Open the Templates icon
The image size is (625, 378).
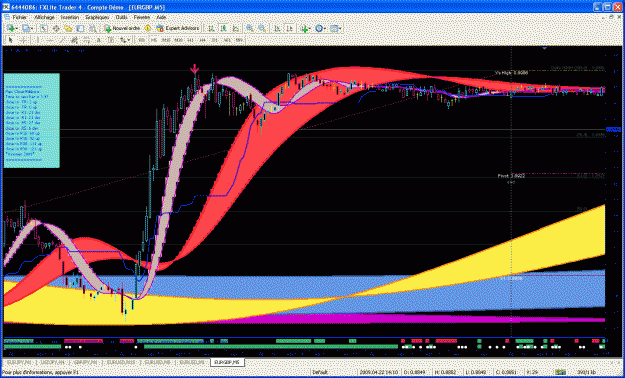tap(333, 28)
